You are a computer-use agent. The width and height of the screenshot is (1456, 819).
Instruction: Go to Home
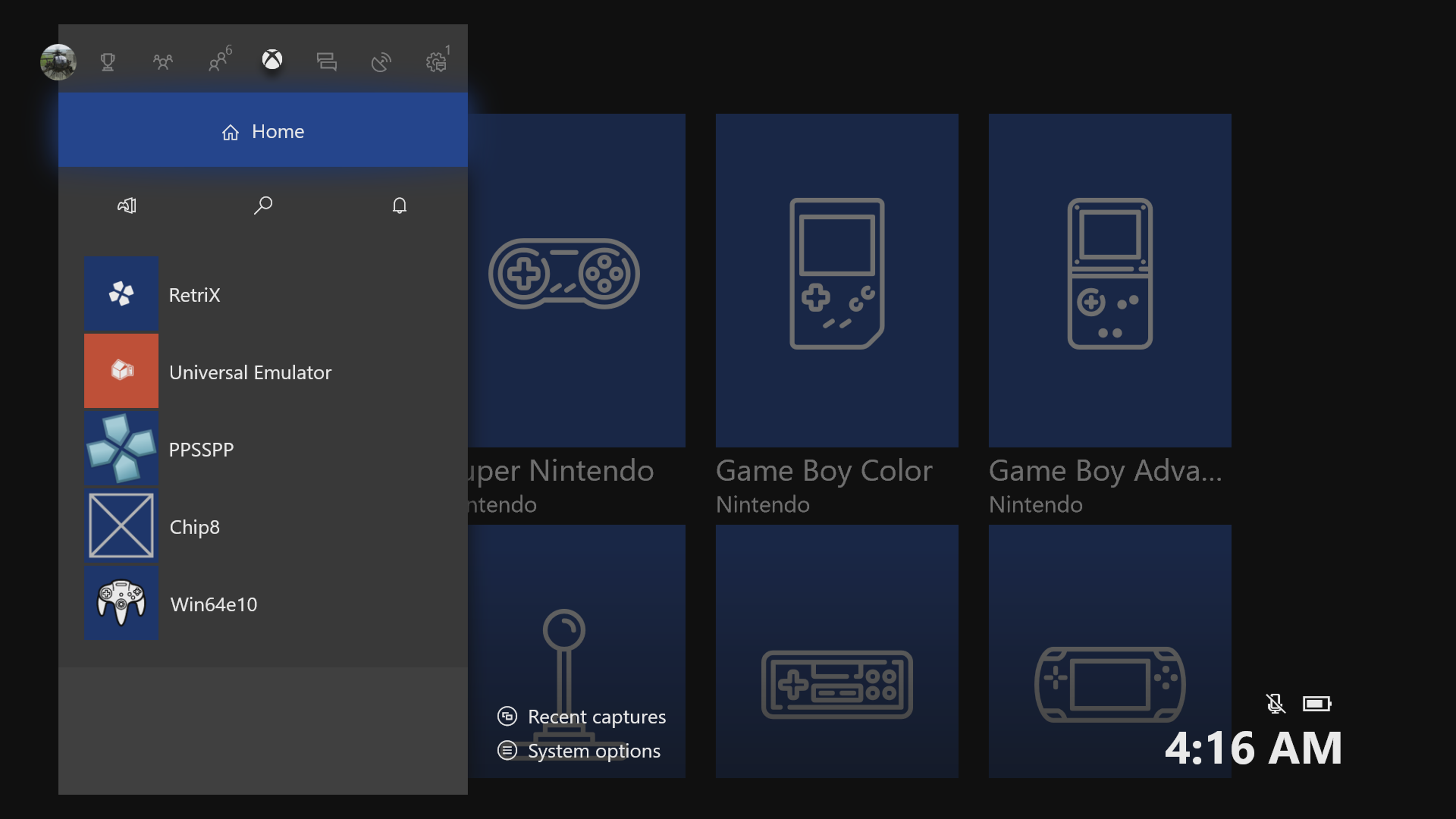pyautogui.click(x=263, y=130)
